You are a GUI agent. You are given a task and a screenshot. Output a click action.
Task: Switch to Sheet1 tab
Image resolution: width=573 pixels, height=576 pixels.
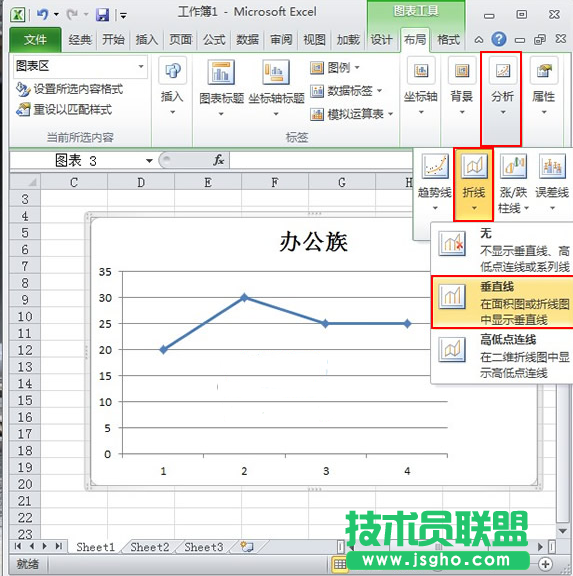click(96, 547)
